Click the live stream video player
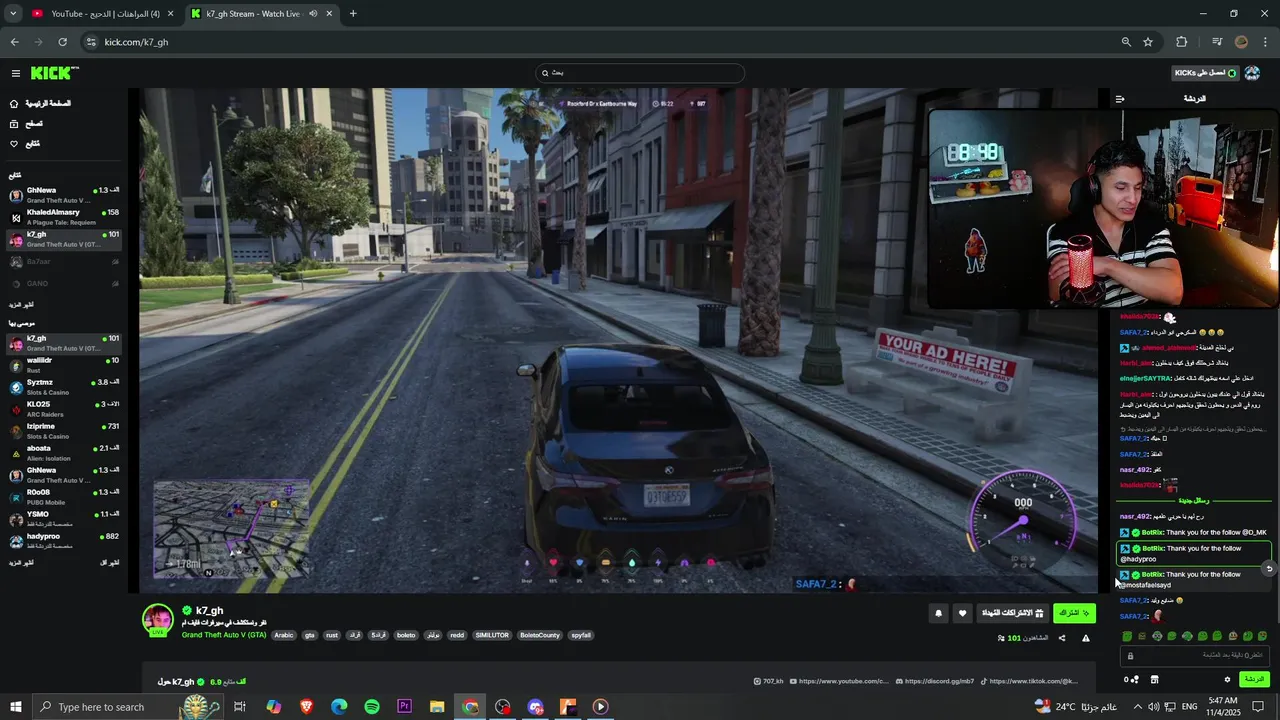Viewport: 1280px width, 720px height. point(619,340)
